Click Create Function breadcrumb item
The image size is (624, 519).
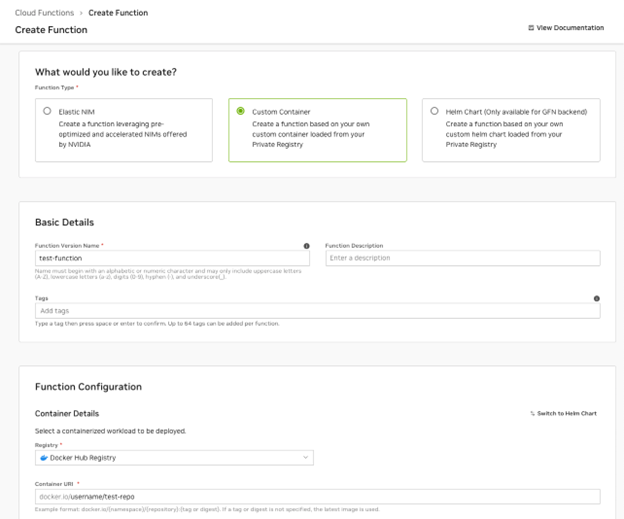click(118, 13)
